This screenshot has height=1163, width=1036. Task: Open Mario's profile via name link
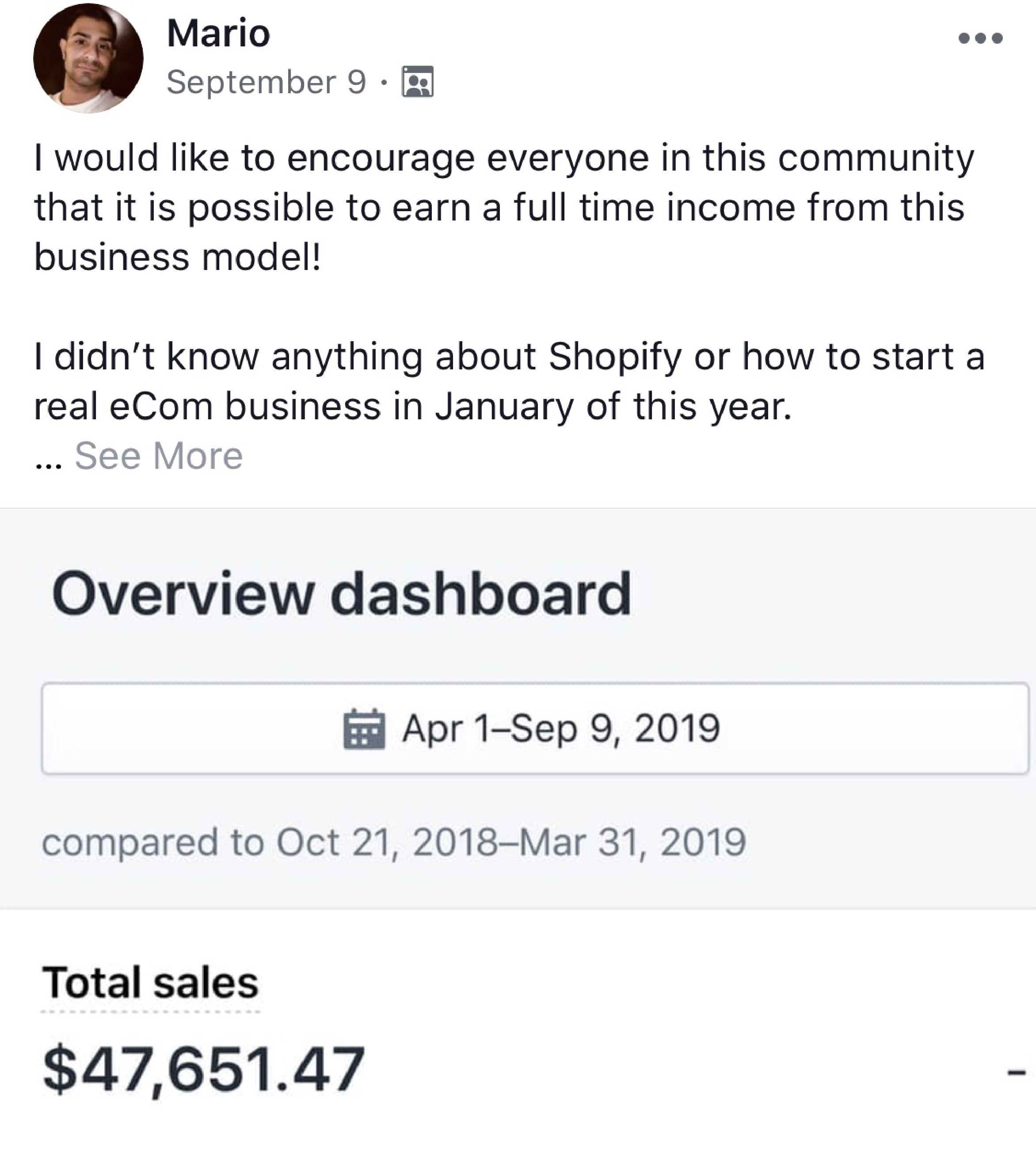pos(218,33)
